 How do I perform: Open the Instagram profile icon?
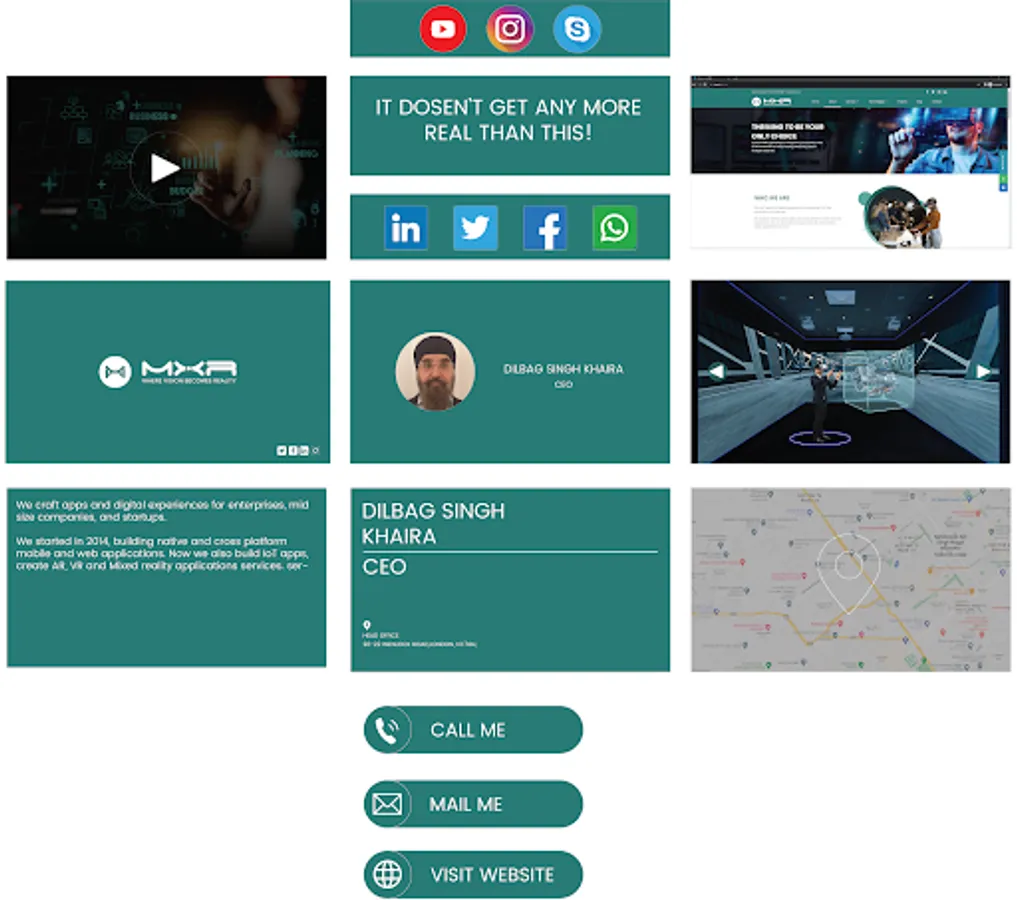[x=510, y=29]
